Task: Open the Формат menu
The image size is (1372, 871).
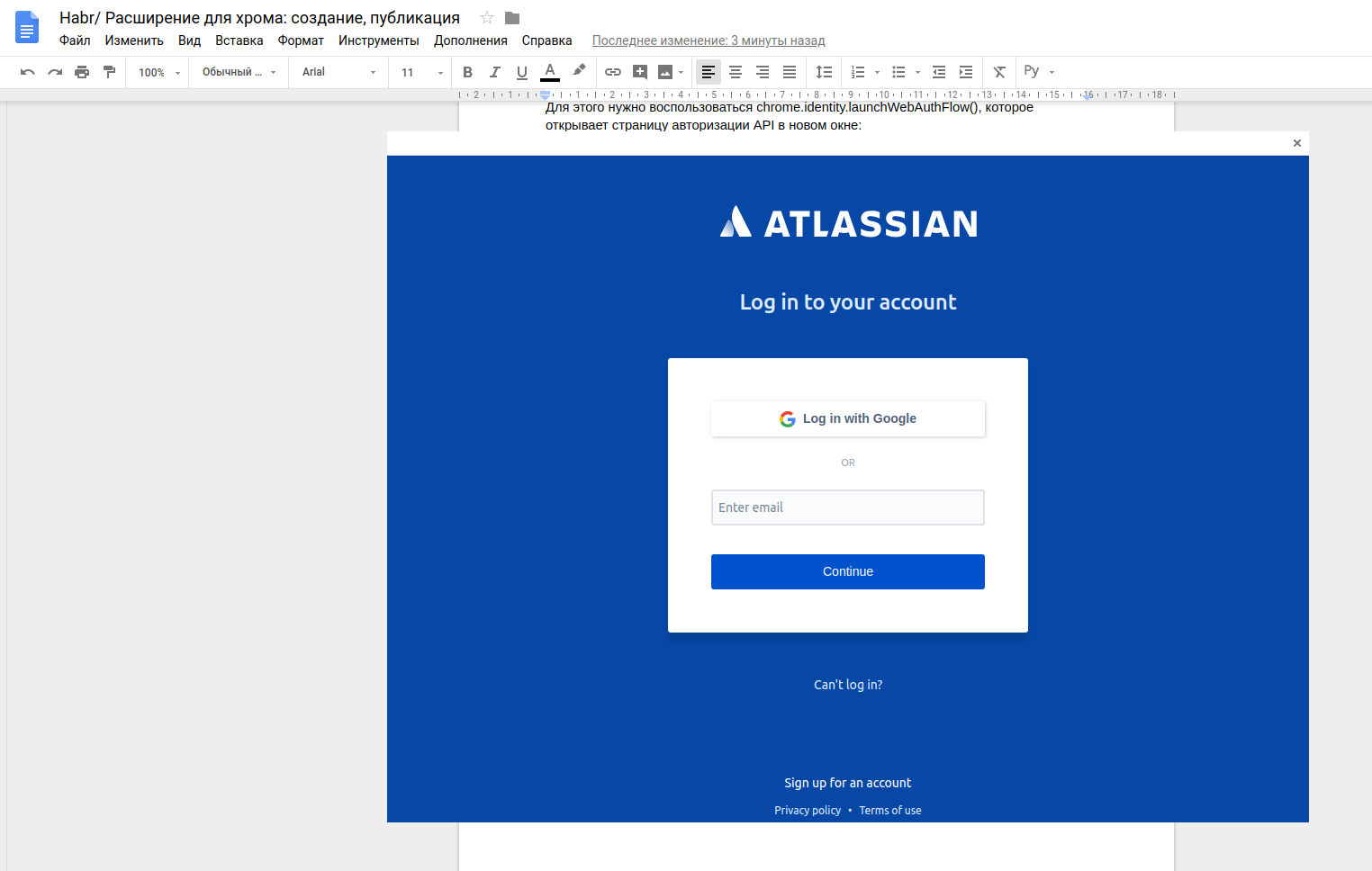Action: coord(301,40)
